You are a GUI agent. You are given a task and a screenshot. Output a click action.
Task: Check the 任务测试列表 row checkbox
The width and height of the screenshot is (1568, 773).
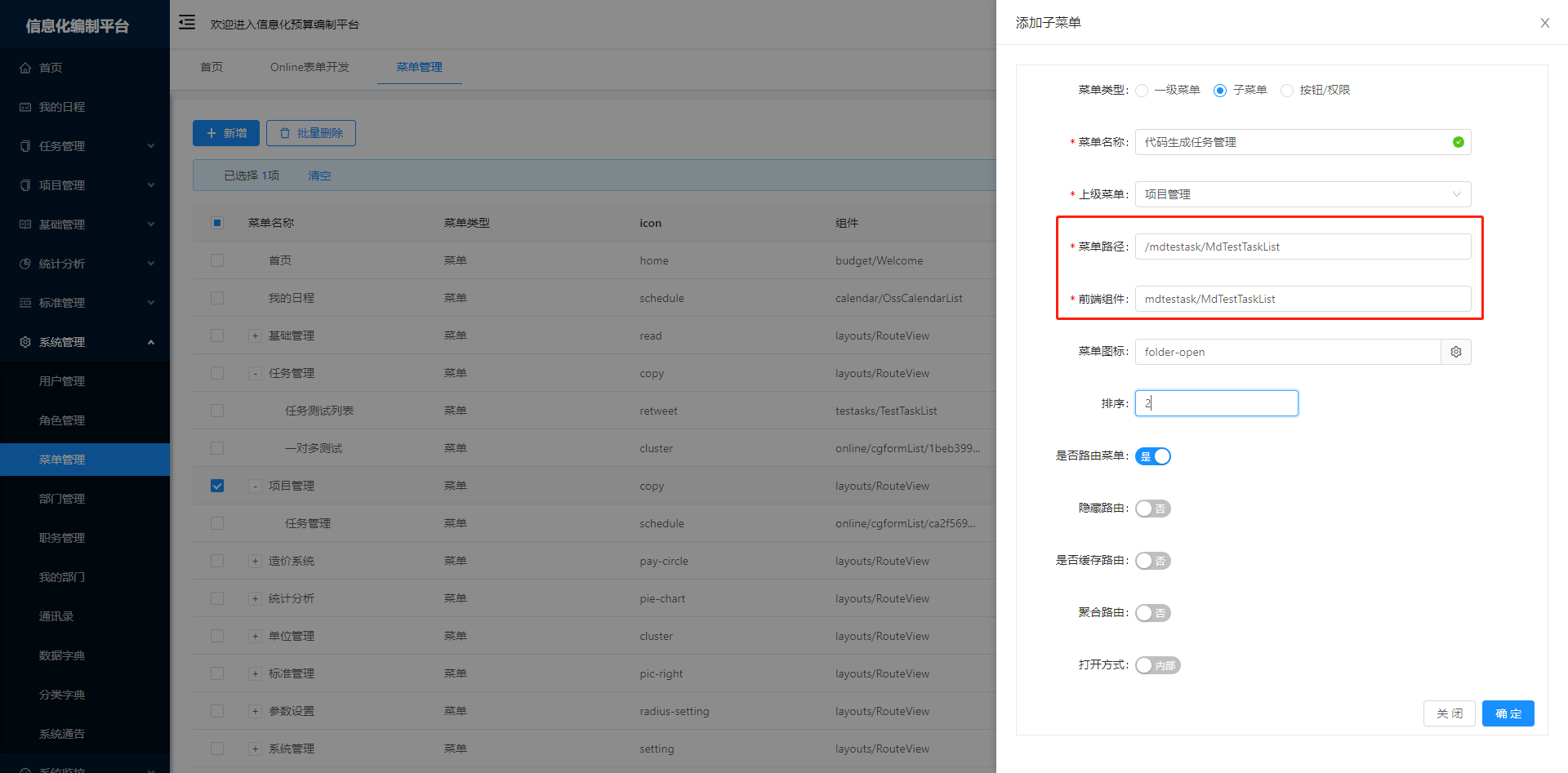[x=217, y=411]
